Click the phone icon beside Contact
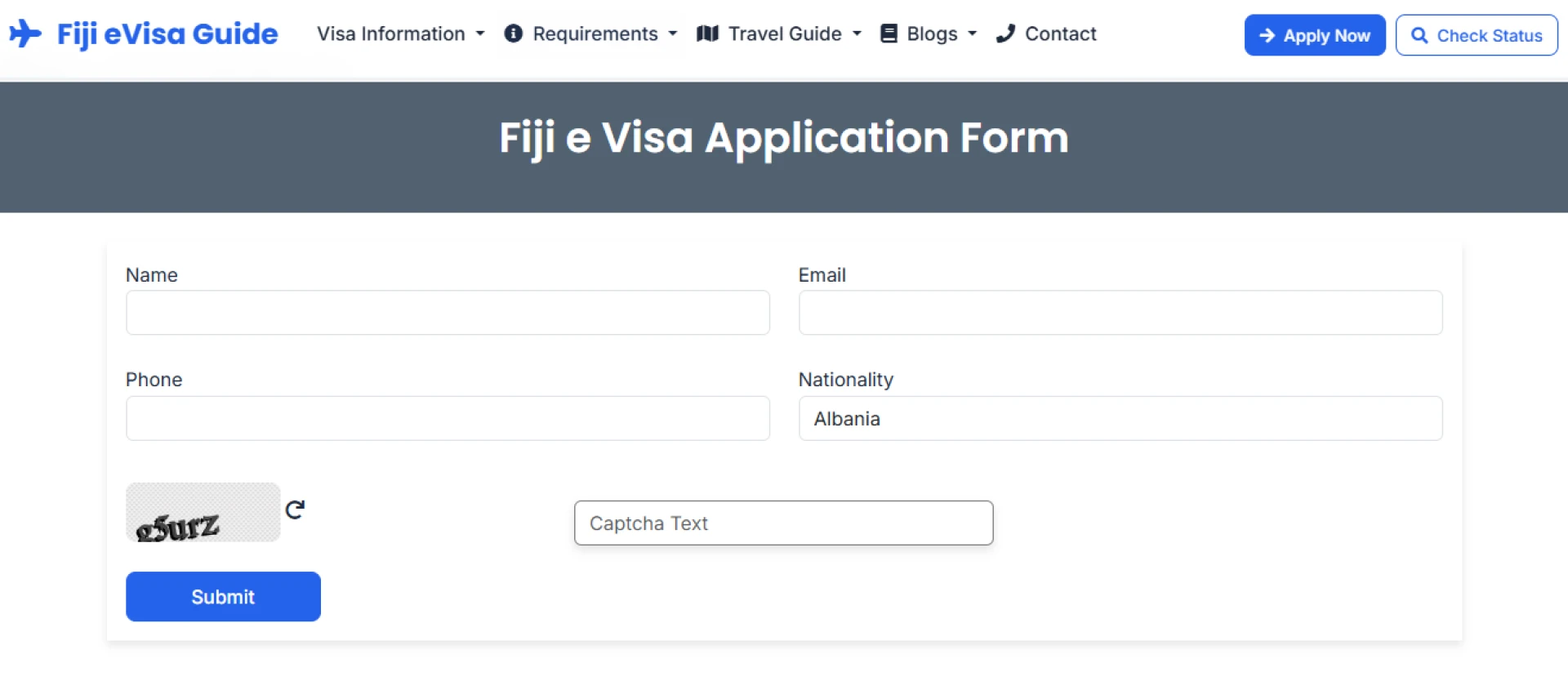Image resolution: width=1568 pixels, height=681 pixels. pyautogui.click(x=1006, y=33)
